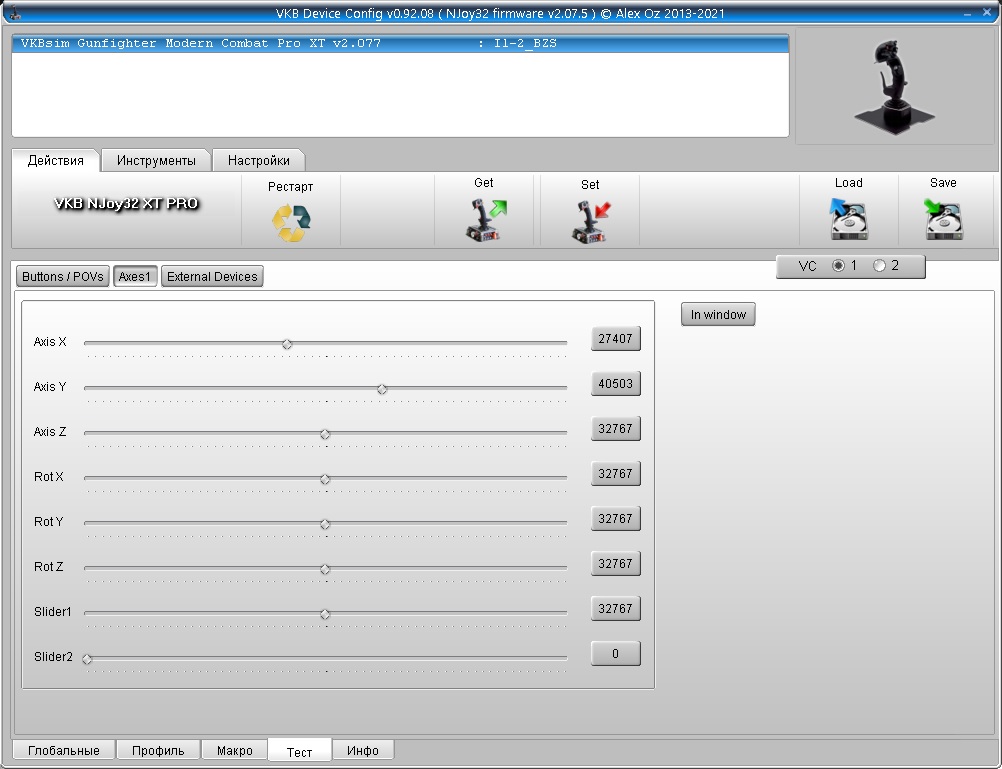Image resolution: width=1002 pixels, height=769 pixels.
Task: Switch to the Глобальные bottom tab
Action: pos(64,750)
